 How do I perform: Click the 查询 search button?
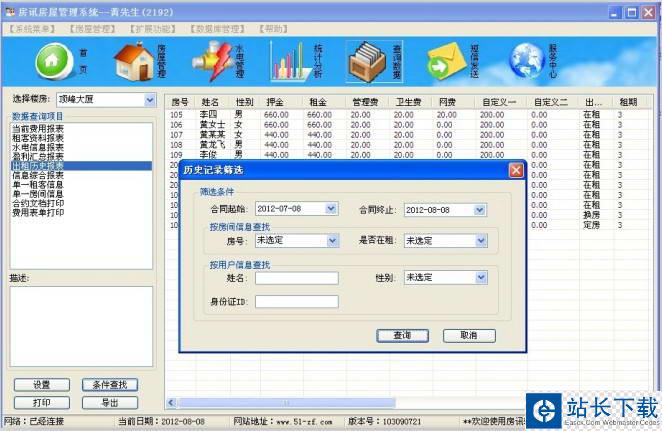(402, 335)
